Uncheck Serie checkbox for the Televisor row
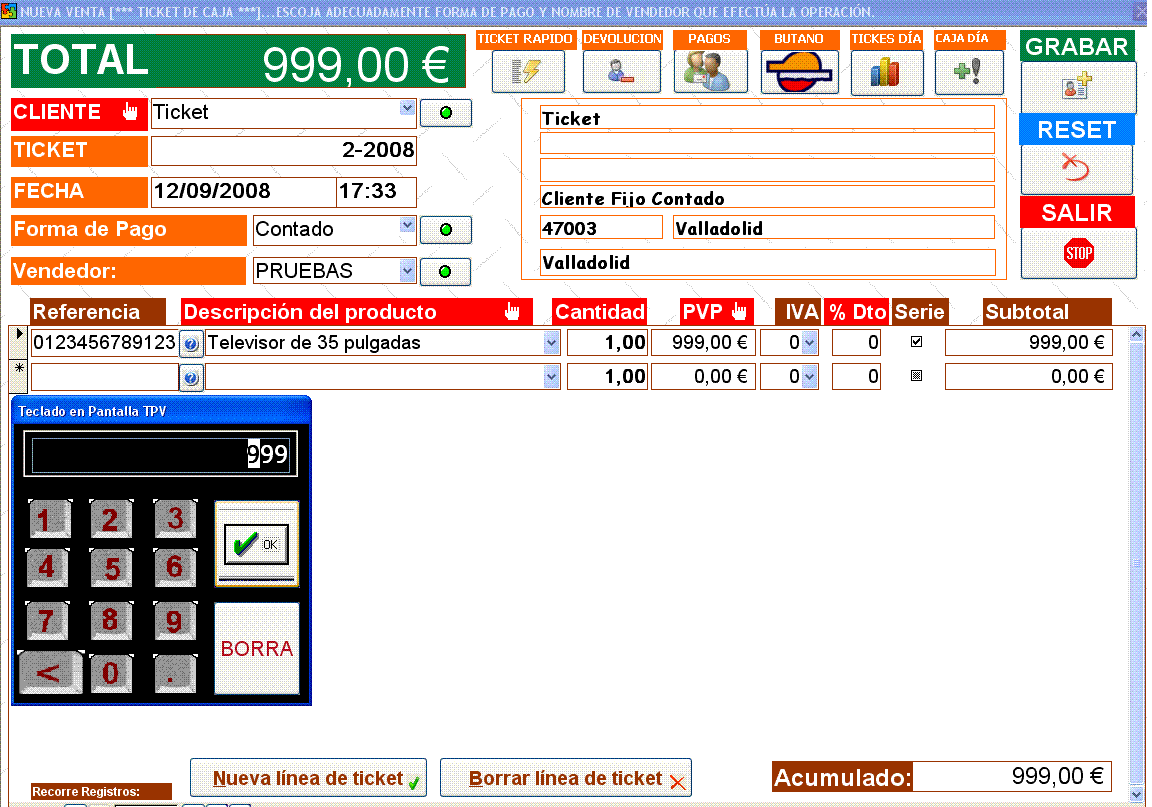The image size is (1152, 807). click(x=916, y=342)
